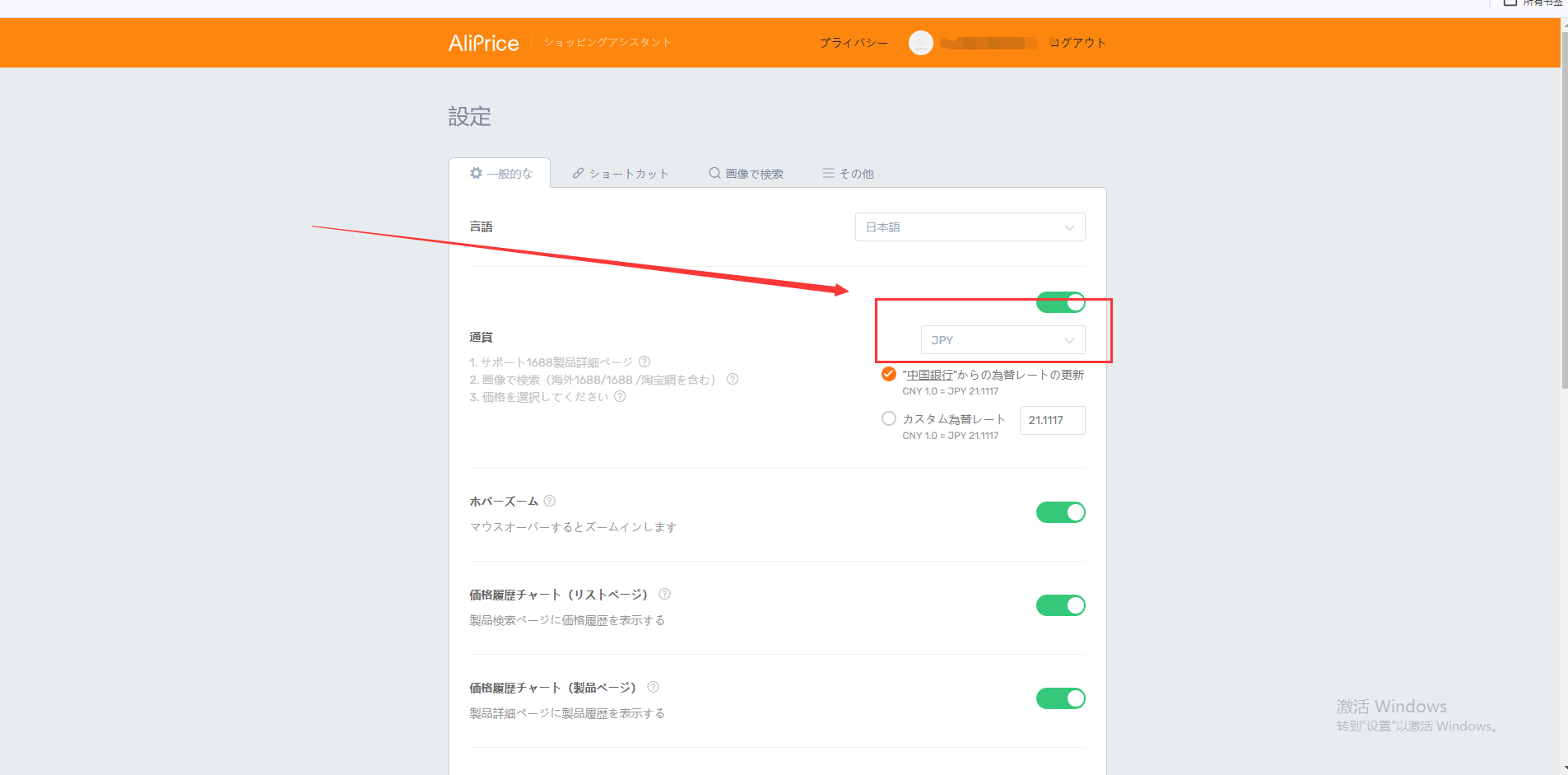The image size is (1568, 775).
Task: Open the JPY currency dropdown
Action: pyautogui.click(x=1003, y=340)
